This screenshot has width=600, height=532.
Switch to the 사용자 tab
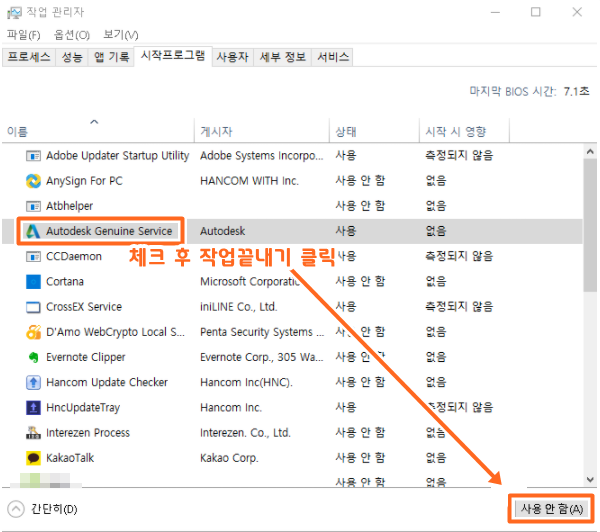[232, 57]
